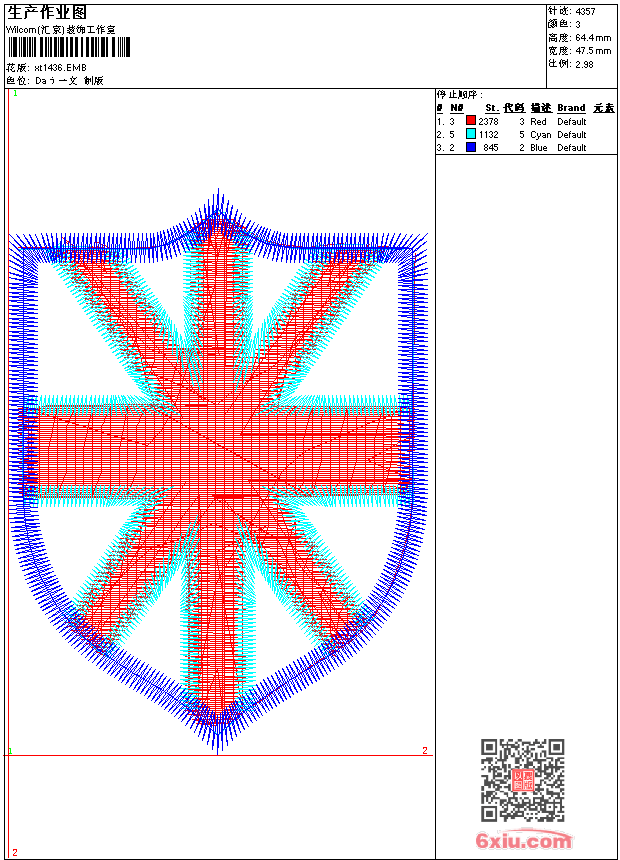Screen dimensions: 620x860
Task: Click the width value '47.5 mm'
Action: pos(593,51)
